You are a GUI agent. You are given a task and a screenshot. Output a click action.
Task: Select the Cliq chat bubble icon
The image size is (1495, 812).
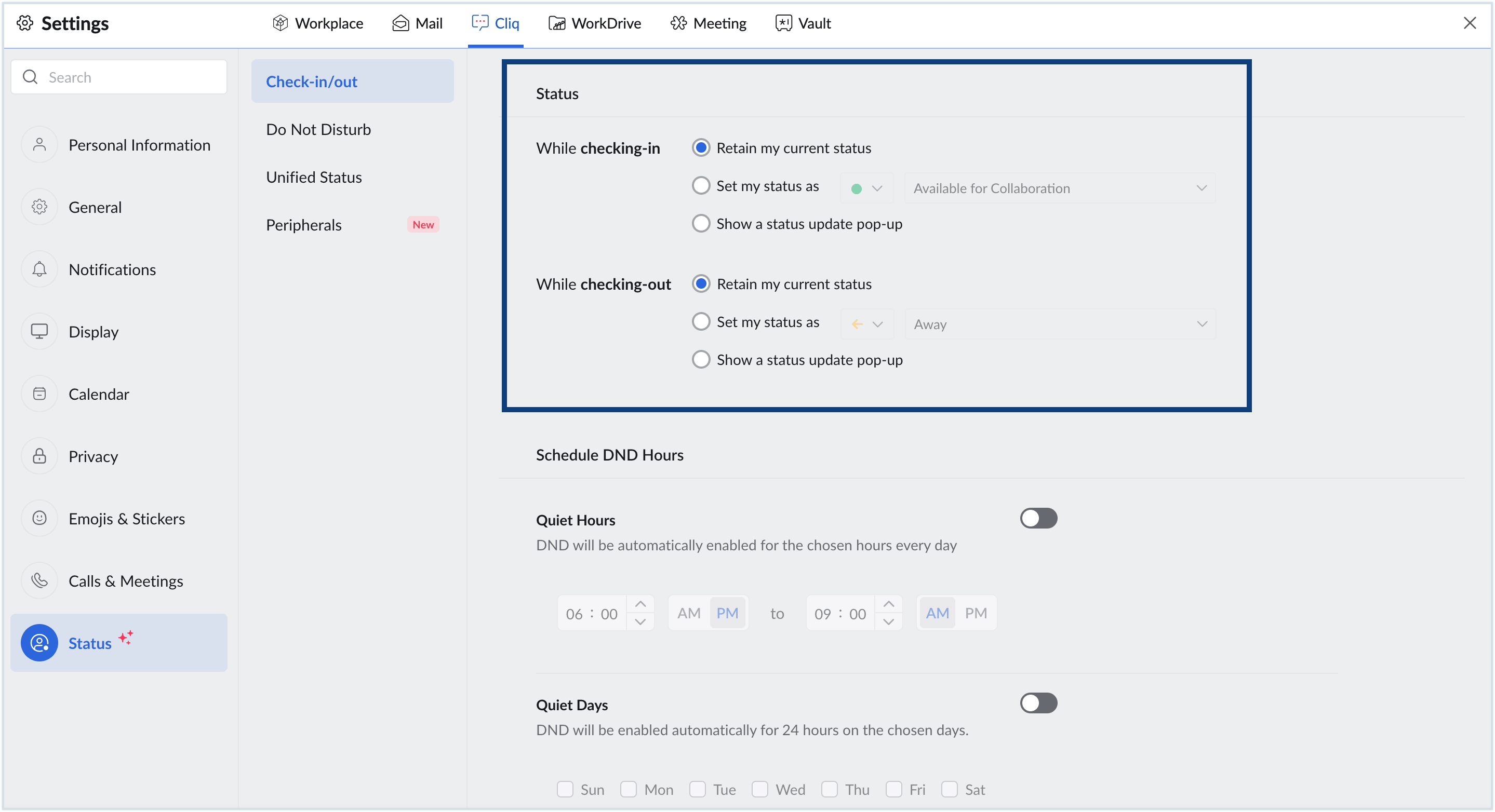tap(480, 23)
